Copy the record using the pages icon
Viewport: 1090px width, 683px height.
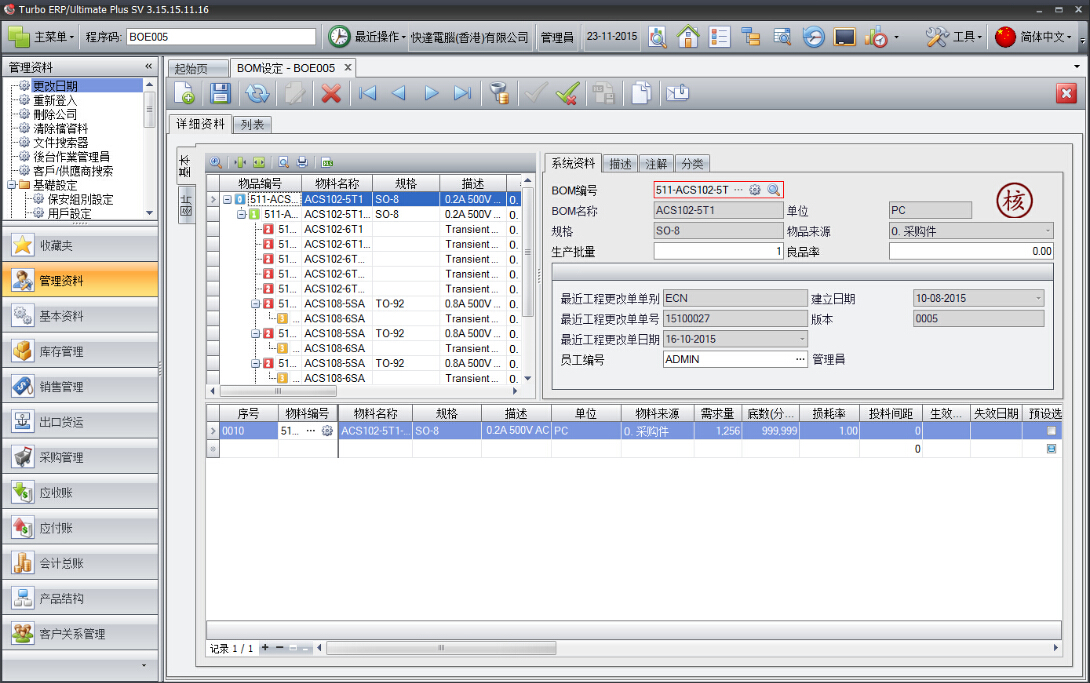(x=641, y=93)
